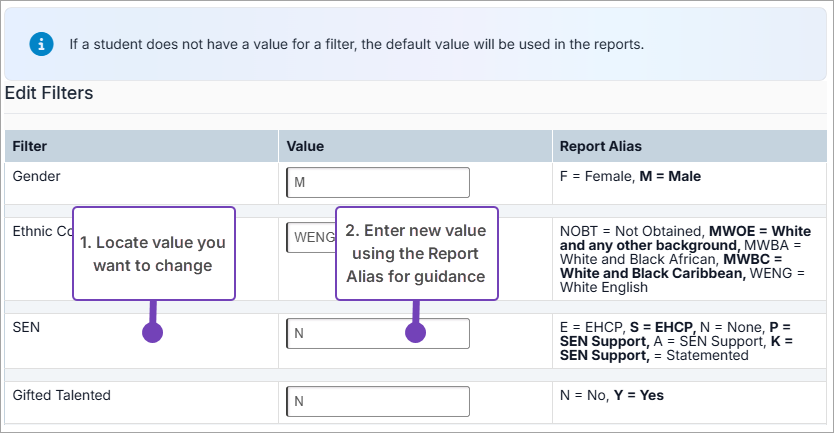Select the Gifted Talented row label

pyautogui.click(x=62, y=395)
